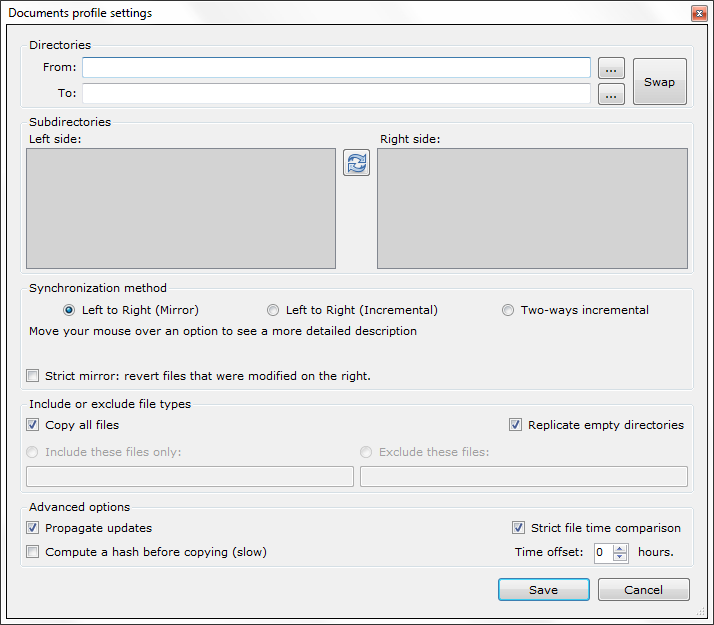Click the Left side subdirectories list

181,208
